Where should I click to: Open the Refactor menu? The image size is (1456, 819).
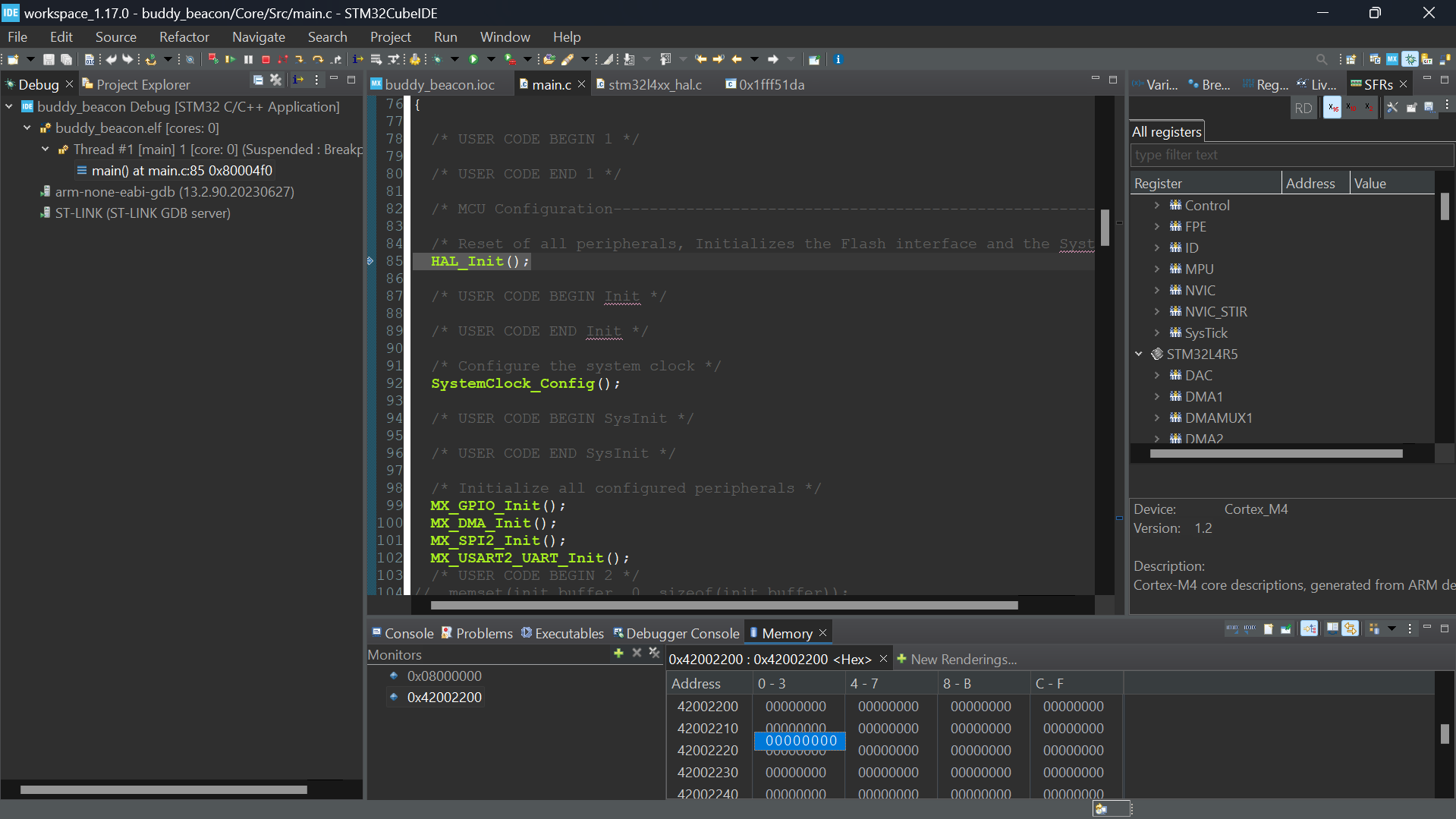tap(184, 36)
